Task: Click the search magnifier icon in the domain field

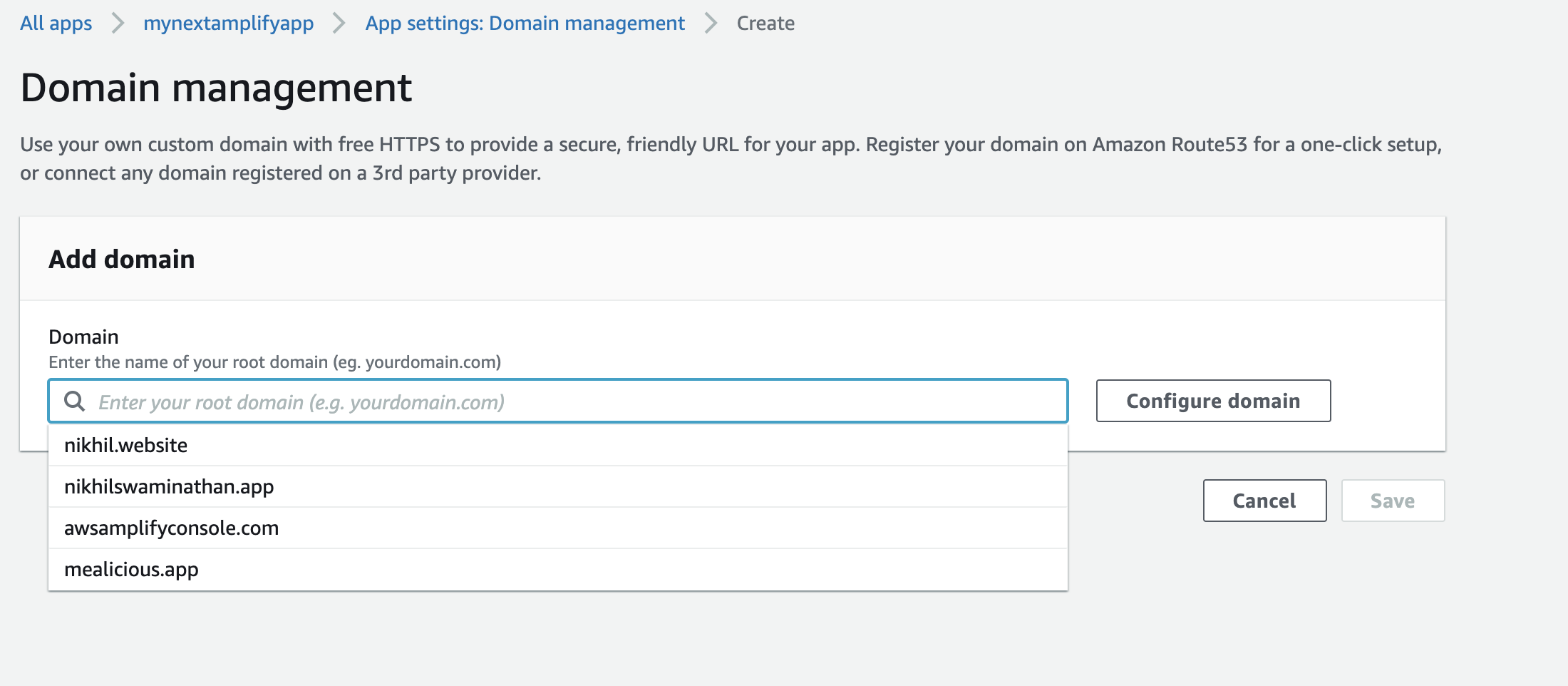Action: 74,401
